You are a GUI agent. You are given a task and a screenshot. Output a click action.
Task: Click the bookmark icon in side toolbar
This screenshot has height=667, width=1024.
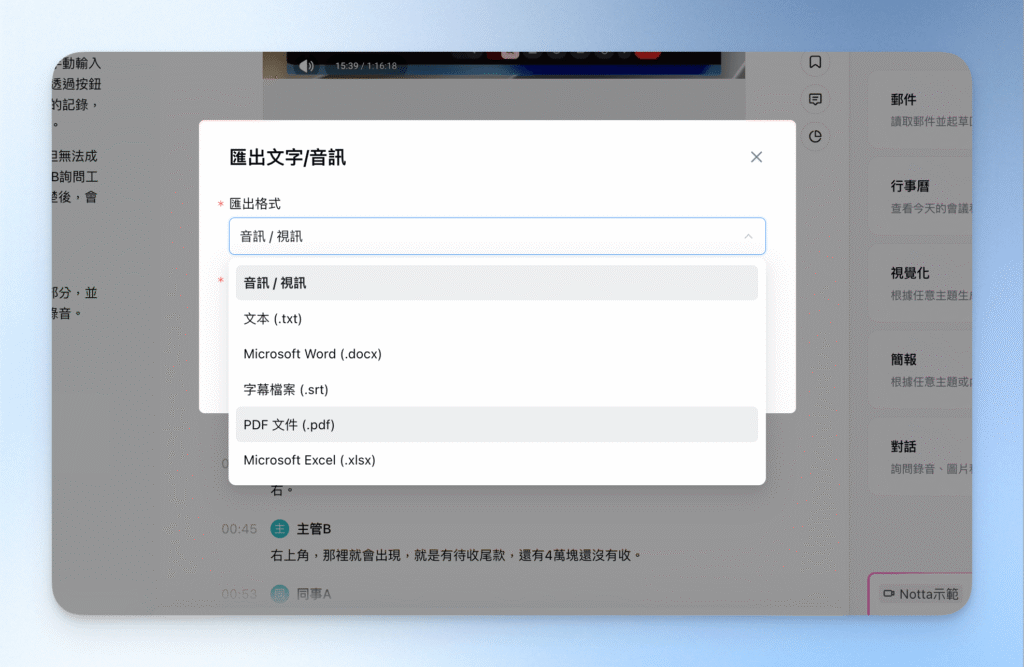pyautogui.click(x=815, y=62)
